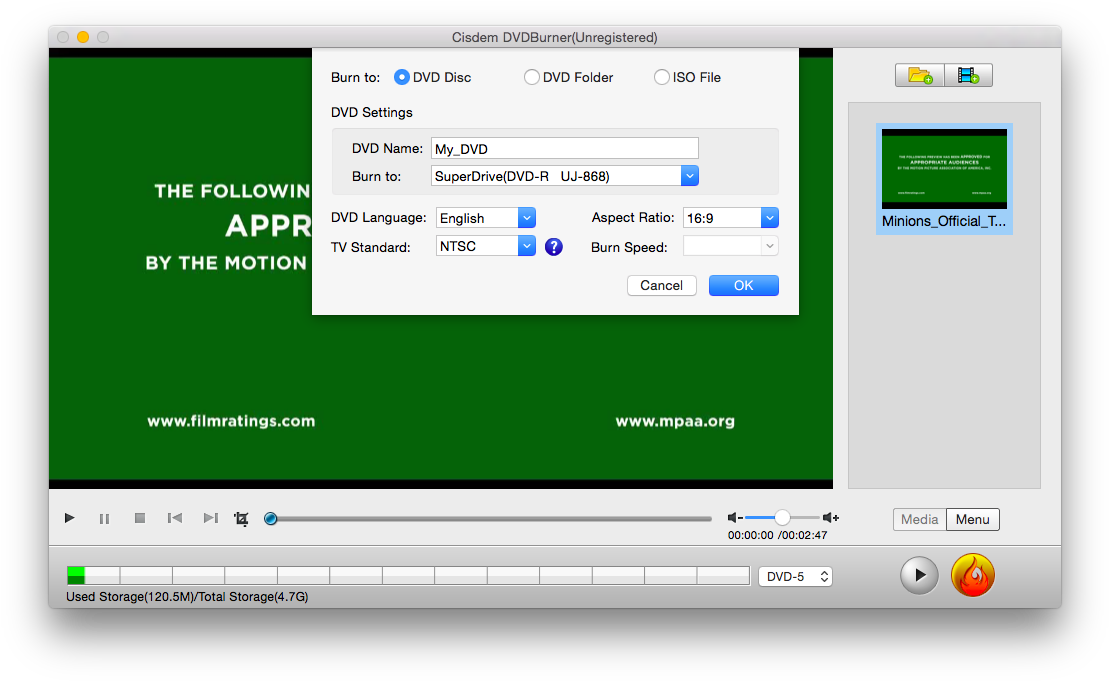Switch to the Media tab
1109x681 pixels.
(x=918, y=519)
